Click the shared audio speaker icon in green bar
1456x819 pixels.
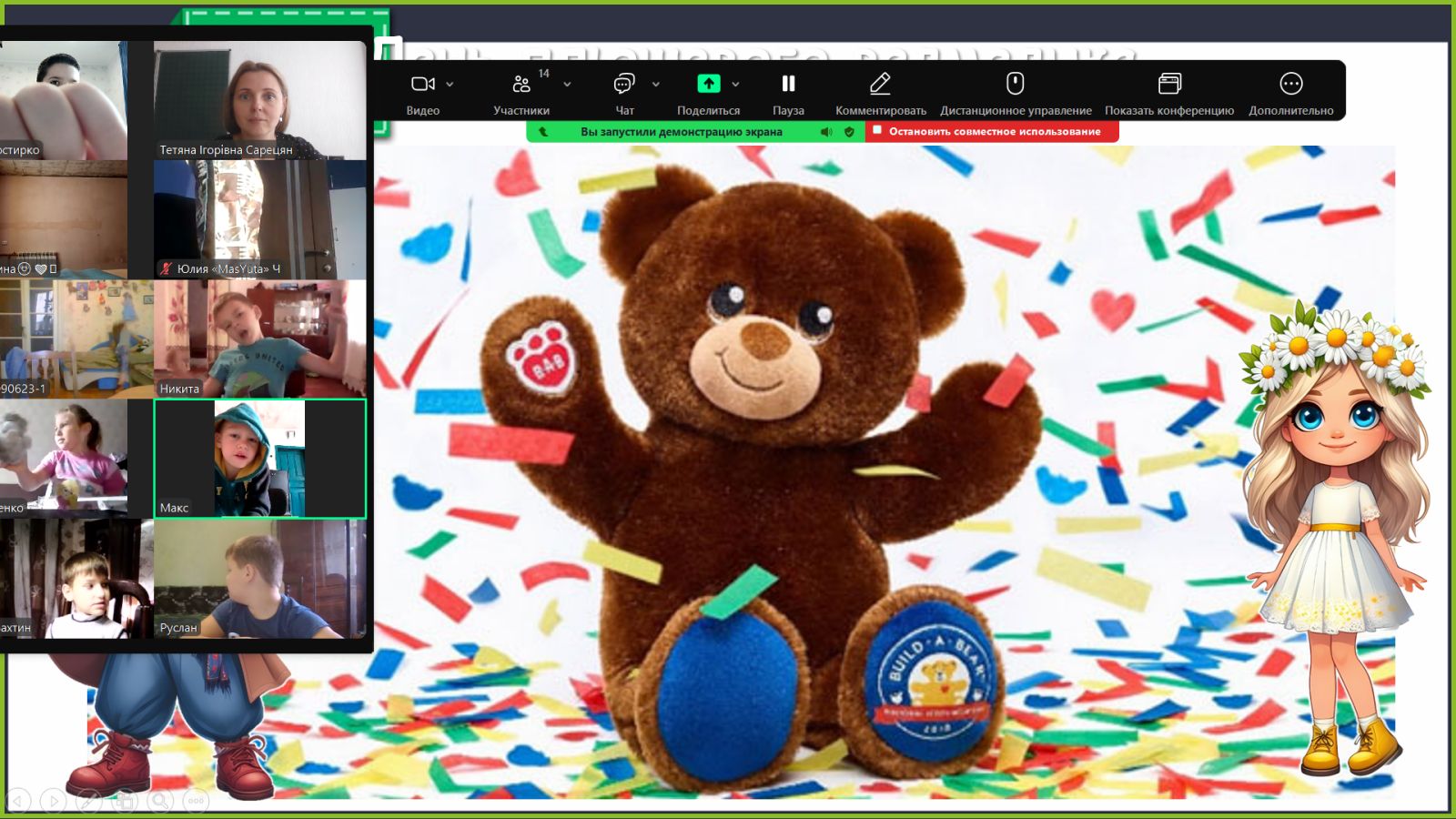click(826, 131)
